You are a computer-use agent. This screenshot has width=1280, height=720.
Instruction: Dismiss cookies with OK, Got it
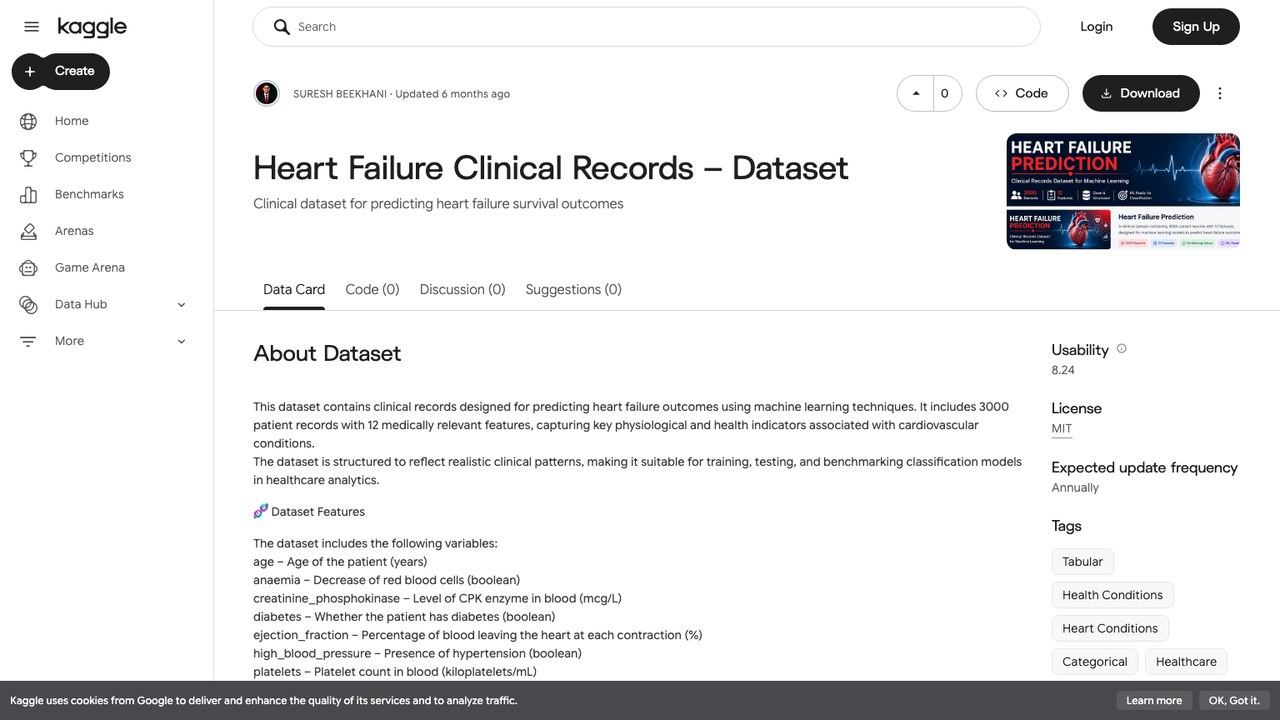(x=1233, y=700)
